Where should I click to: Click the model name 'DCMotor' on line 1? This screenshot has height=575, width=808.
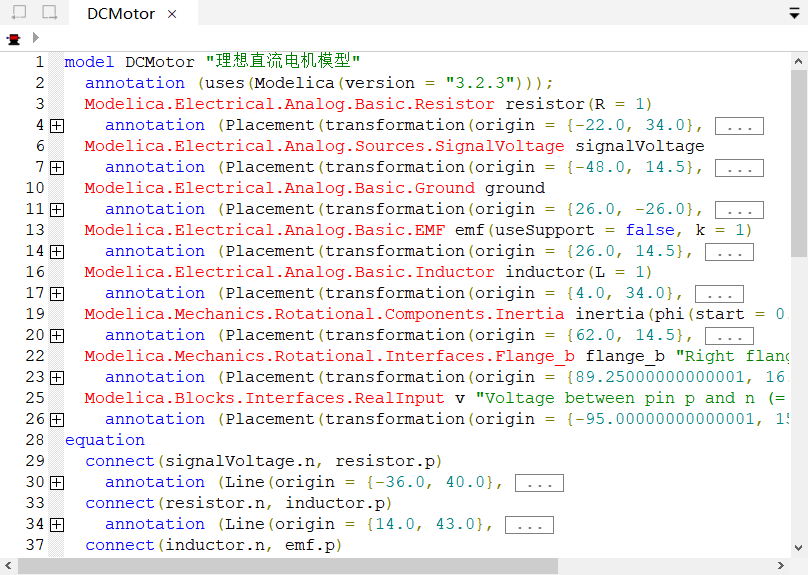pyautogui.click(x=160, y=62)
